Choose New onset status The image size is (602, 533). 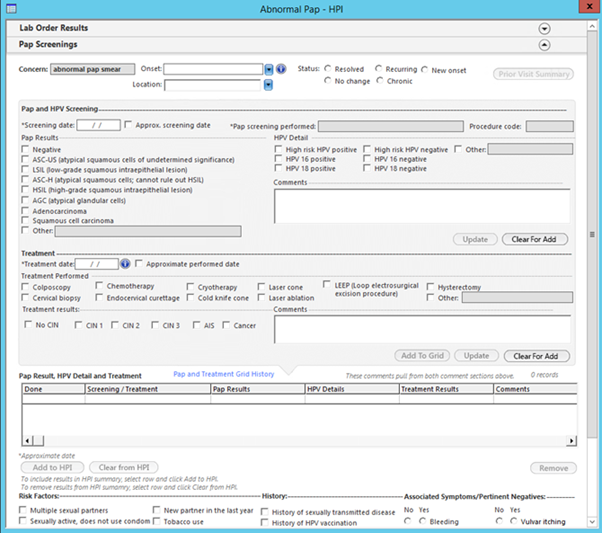424,70
